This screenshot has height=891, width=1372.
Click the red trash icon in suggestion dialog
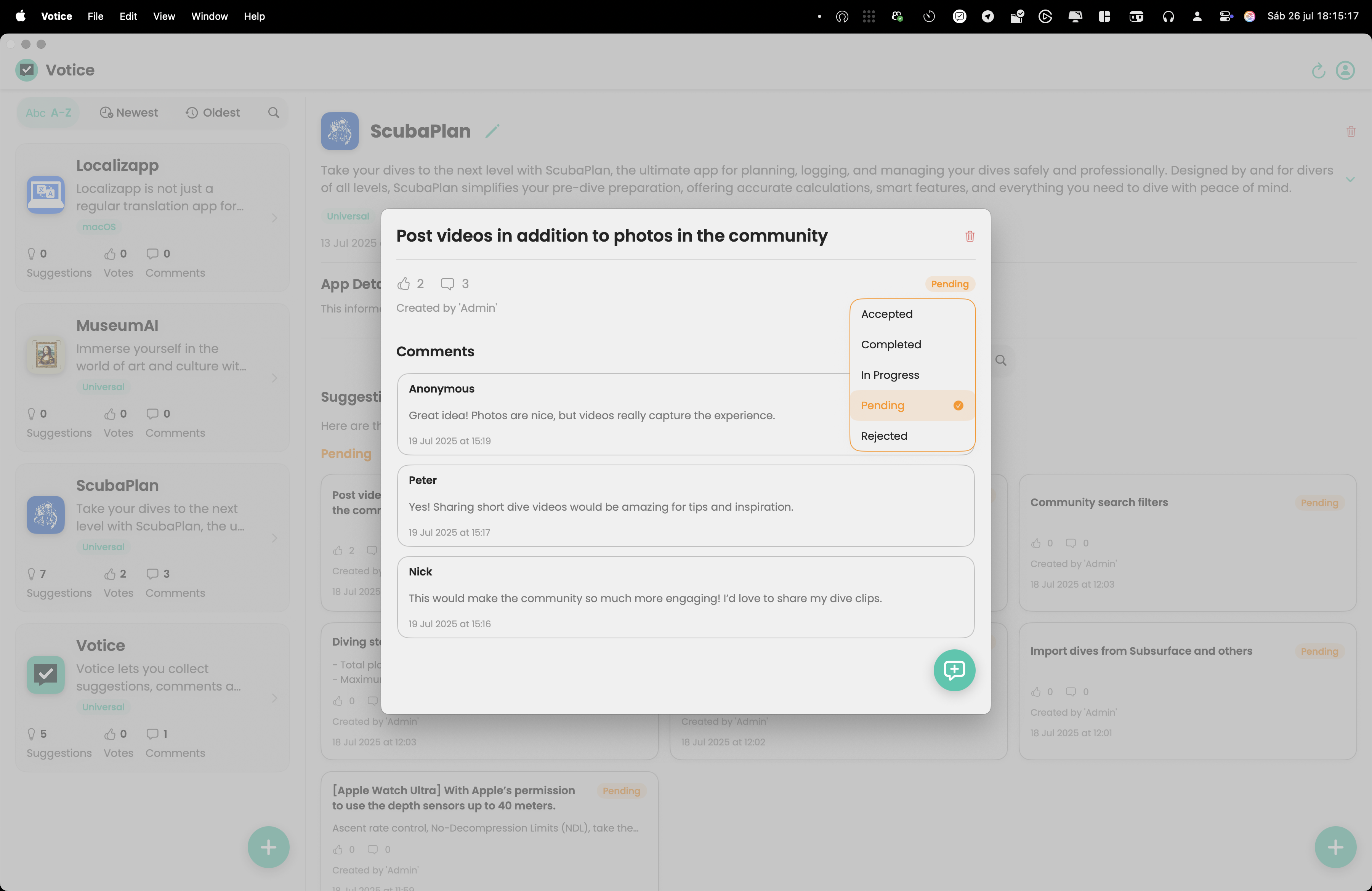(970, 236)
